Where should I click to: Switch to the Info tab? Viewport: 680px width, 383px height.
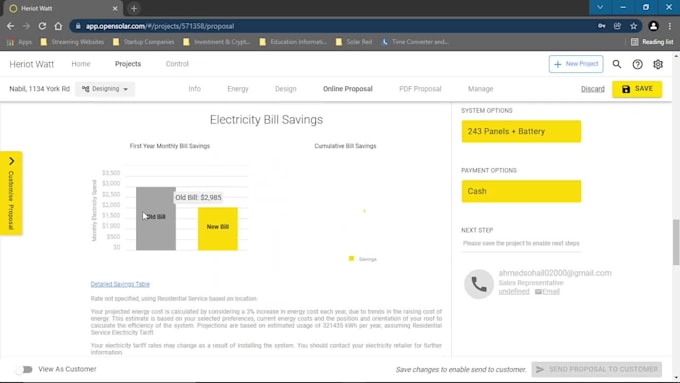pyautogui.click(x=194, y=89)
